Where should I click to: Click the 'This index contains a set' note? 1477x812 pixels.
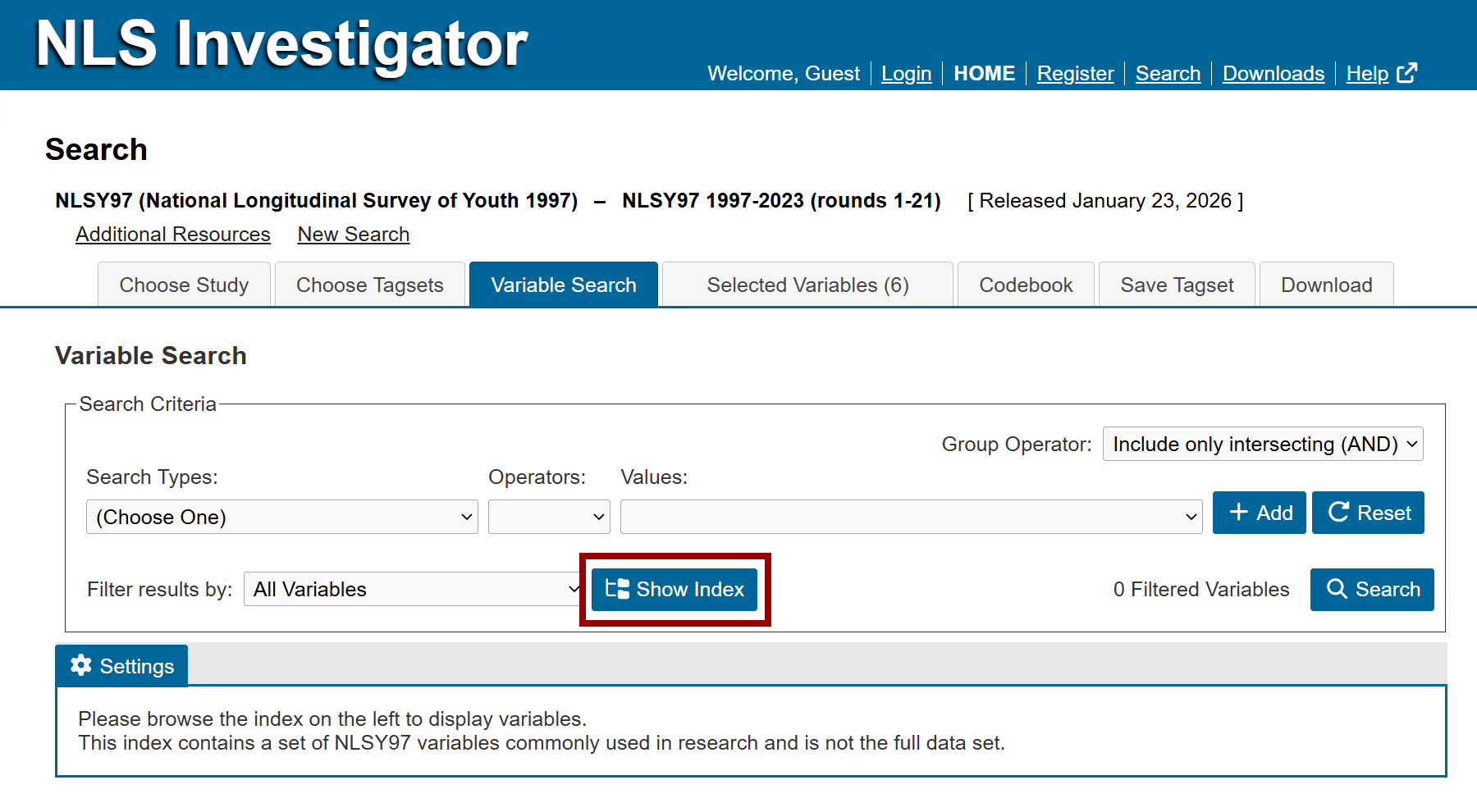coord(542,742)
